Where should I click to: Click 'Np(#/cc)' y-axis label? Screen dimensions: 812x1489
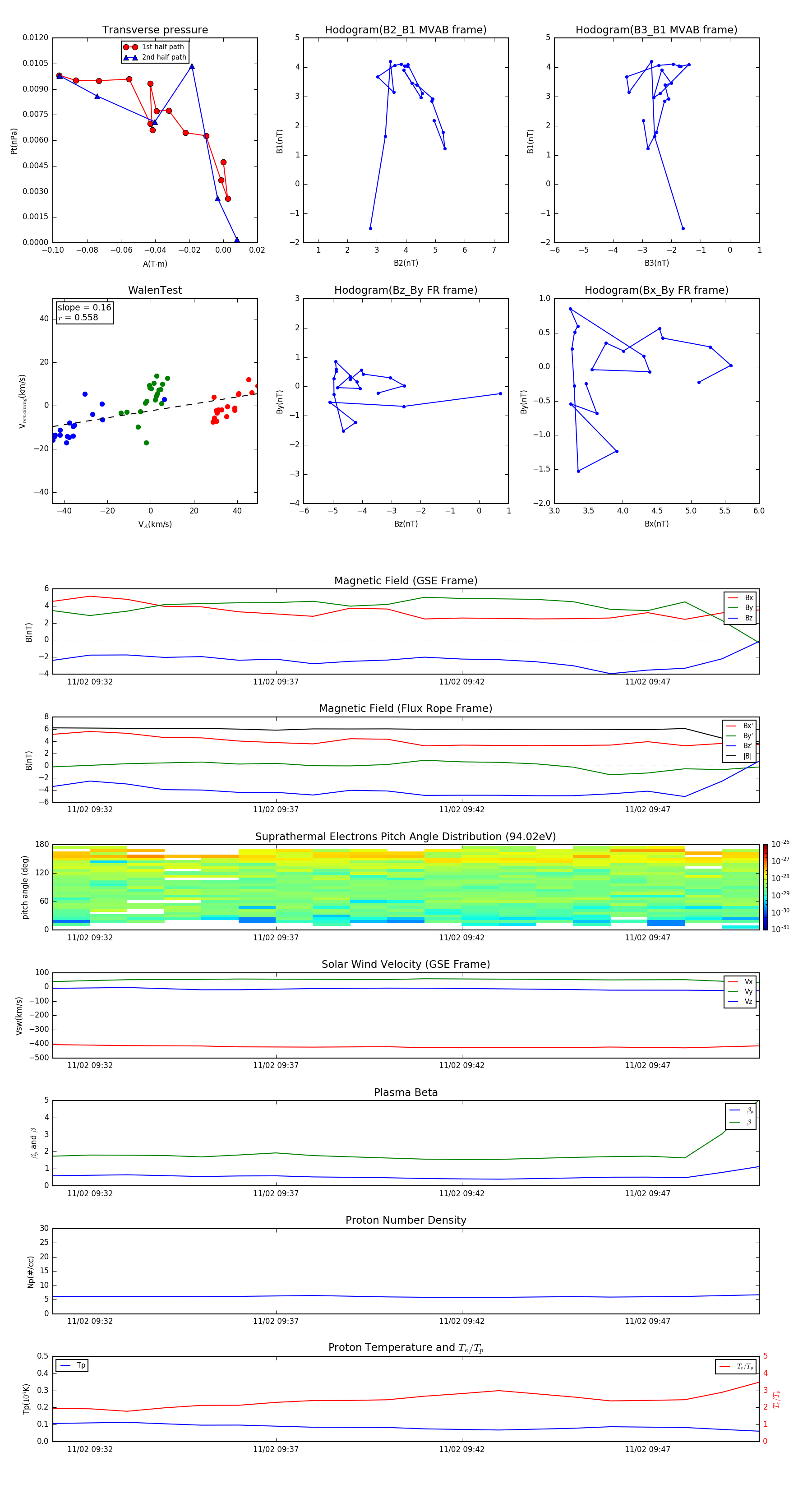(31, 1272)
